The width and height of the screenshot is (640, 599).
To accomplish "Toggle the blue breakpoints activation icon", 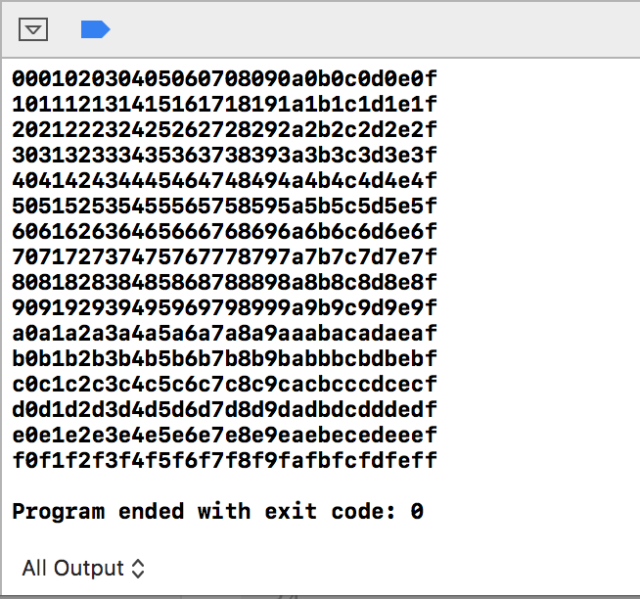I will click(96, 29).
